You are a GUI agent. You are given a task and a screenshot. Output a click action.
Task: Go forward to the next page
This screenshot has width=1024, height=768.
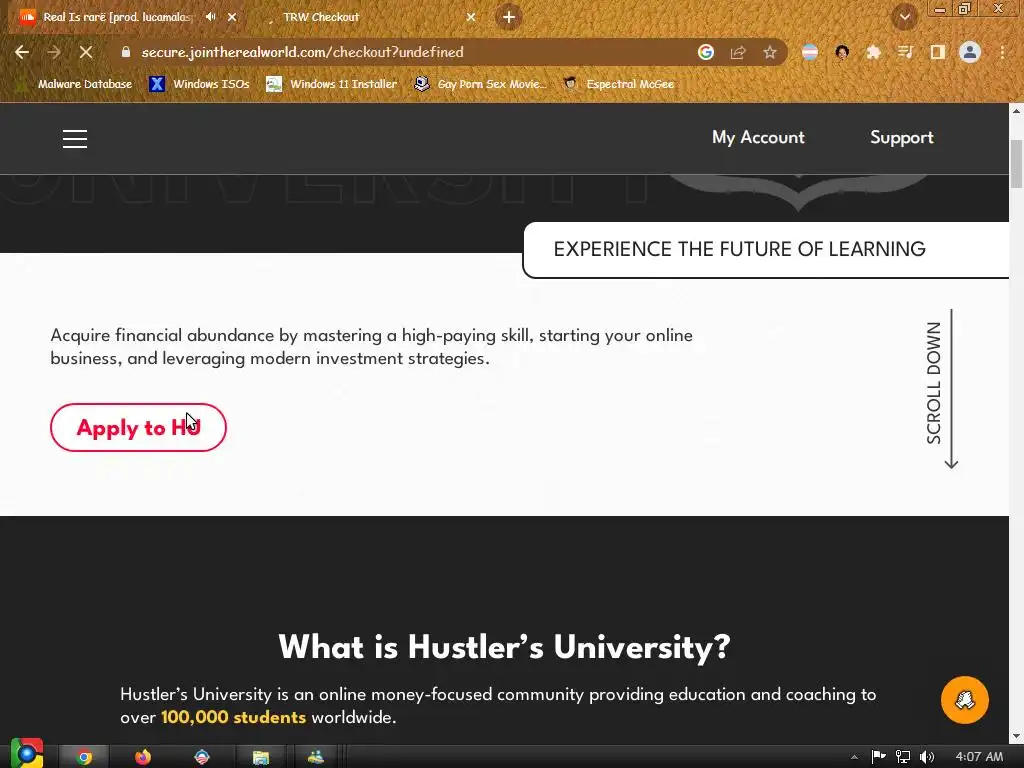pos(54,52)
